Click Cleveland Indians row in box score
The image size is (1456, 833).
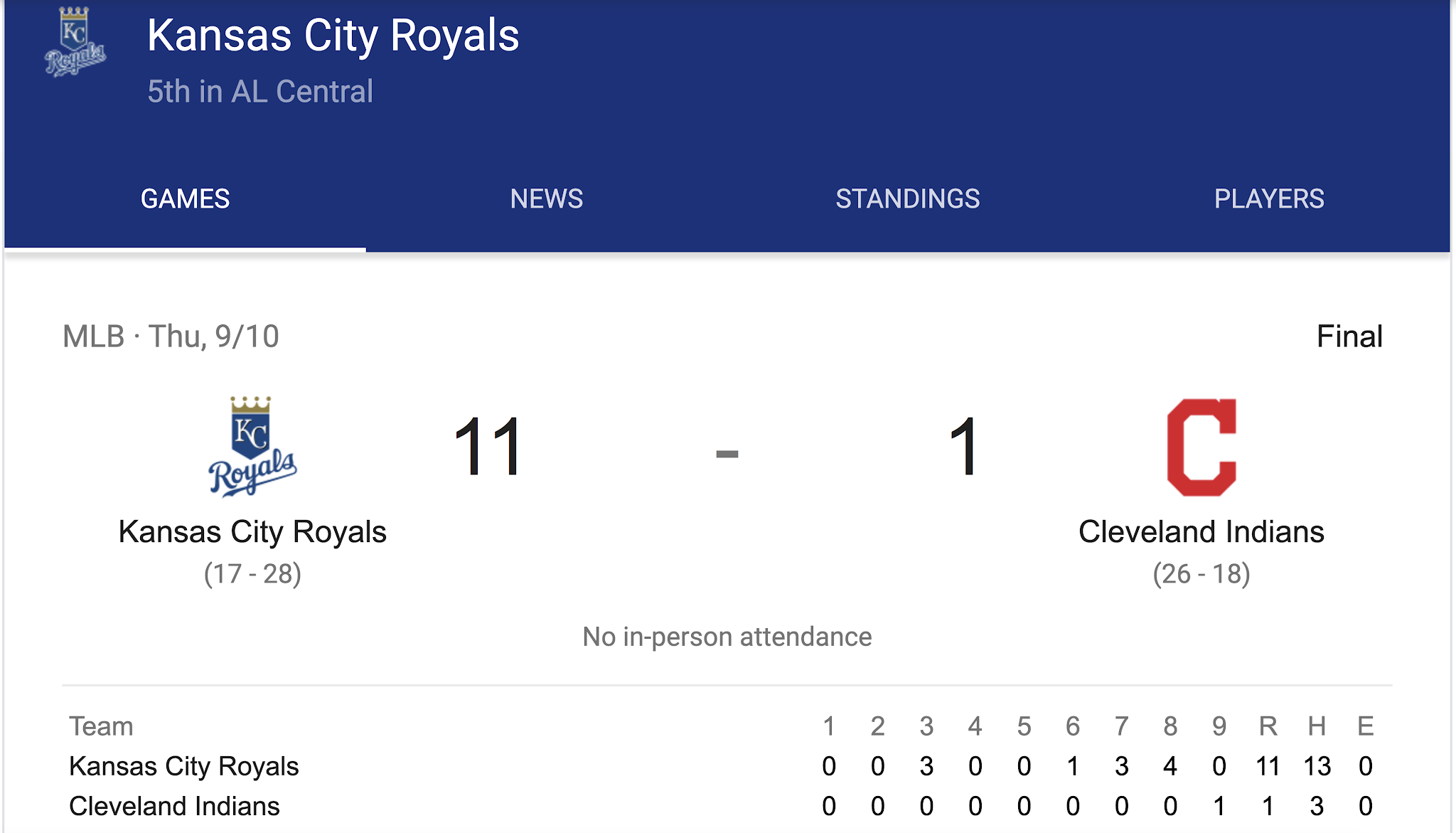(x=174, y=806)
